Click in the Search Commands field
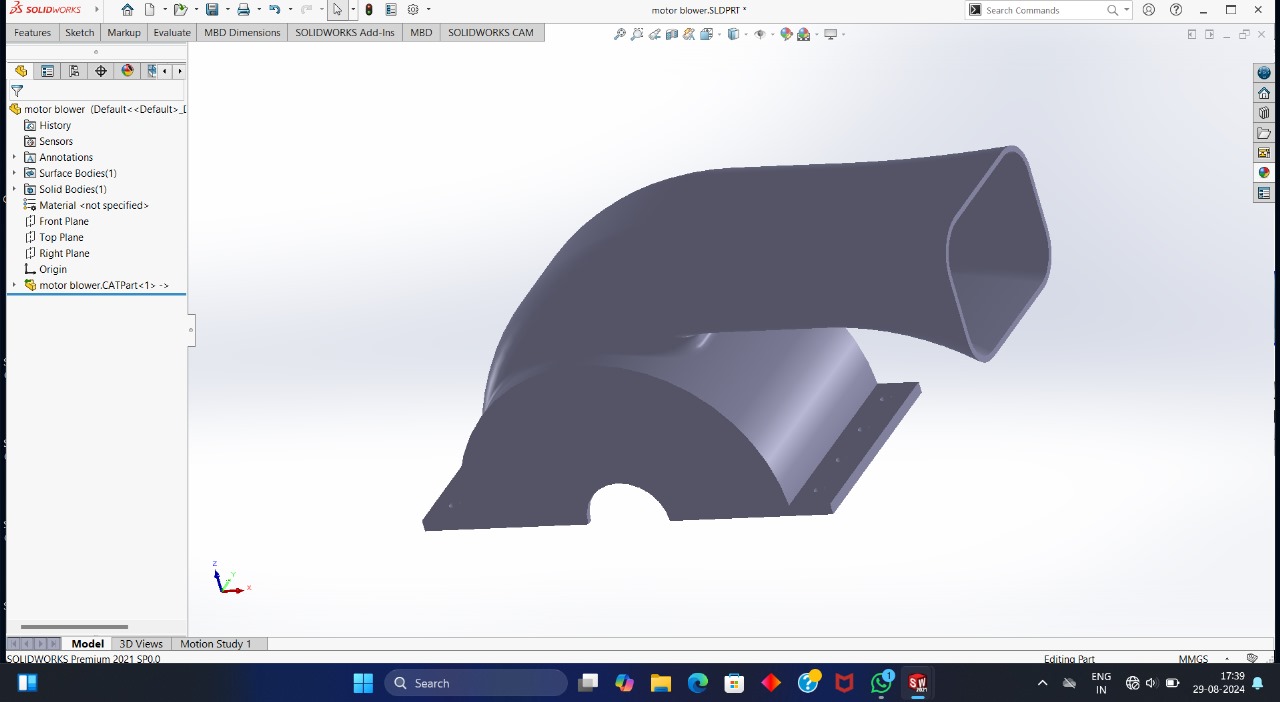The width and height of the screenshot is (1280, 702). pos(1044,10)
